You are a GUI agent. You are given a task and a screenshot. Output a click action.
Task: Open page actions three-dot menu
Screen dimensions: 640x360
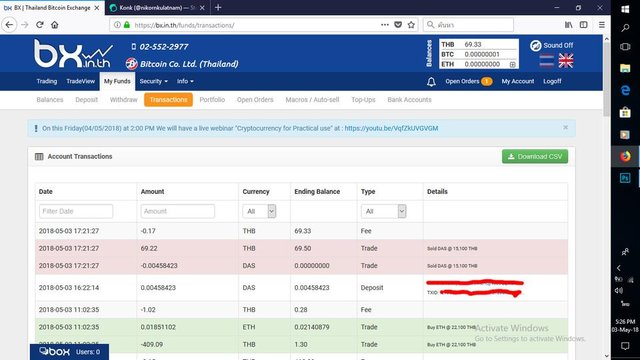click(x=384, y=25)
